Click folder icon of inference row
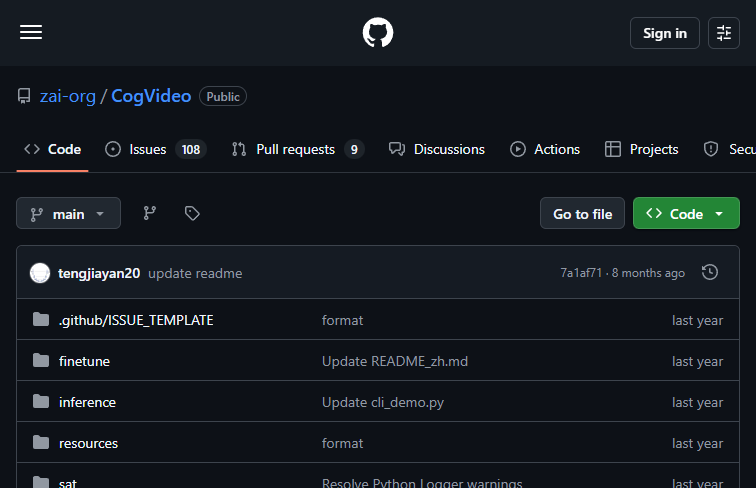This screenshot has height=488, width=756. pos(41,401)
